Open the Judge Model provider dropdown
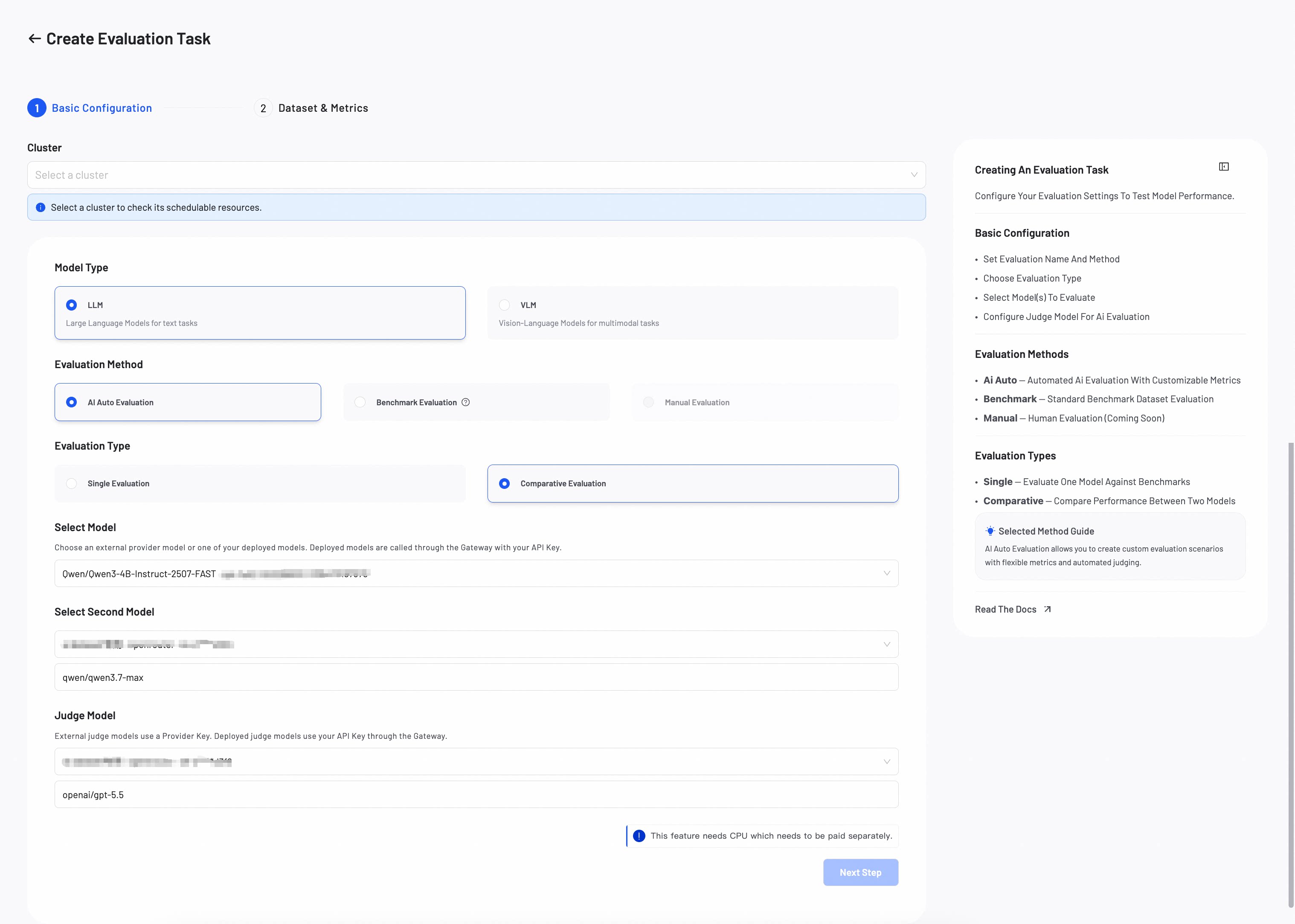This screenshot has width=1295, height=924. point(476,762)
